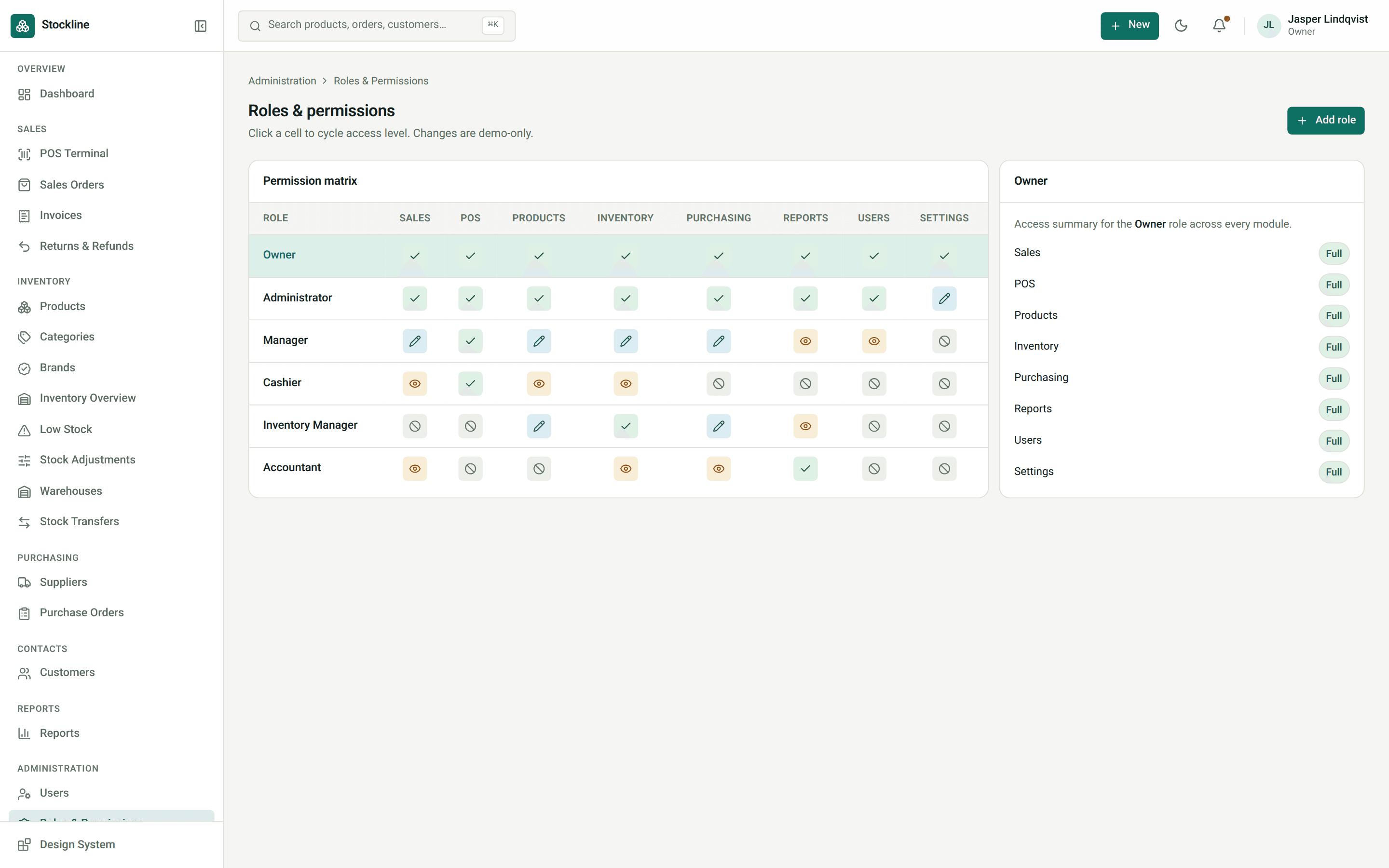Cycle Inventory Manager Inventory full cell

coord(626,426)
